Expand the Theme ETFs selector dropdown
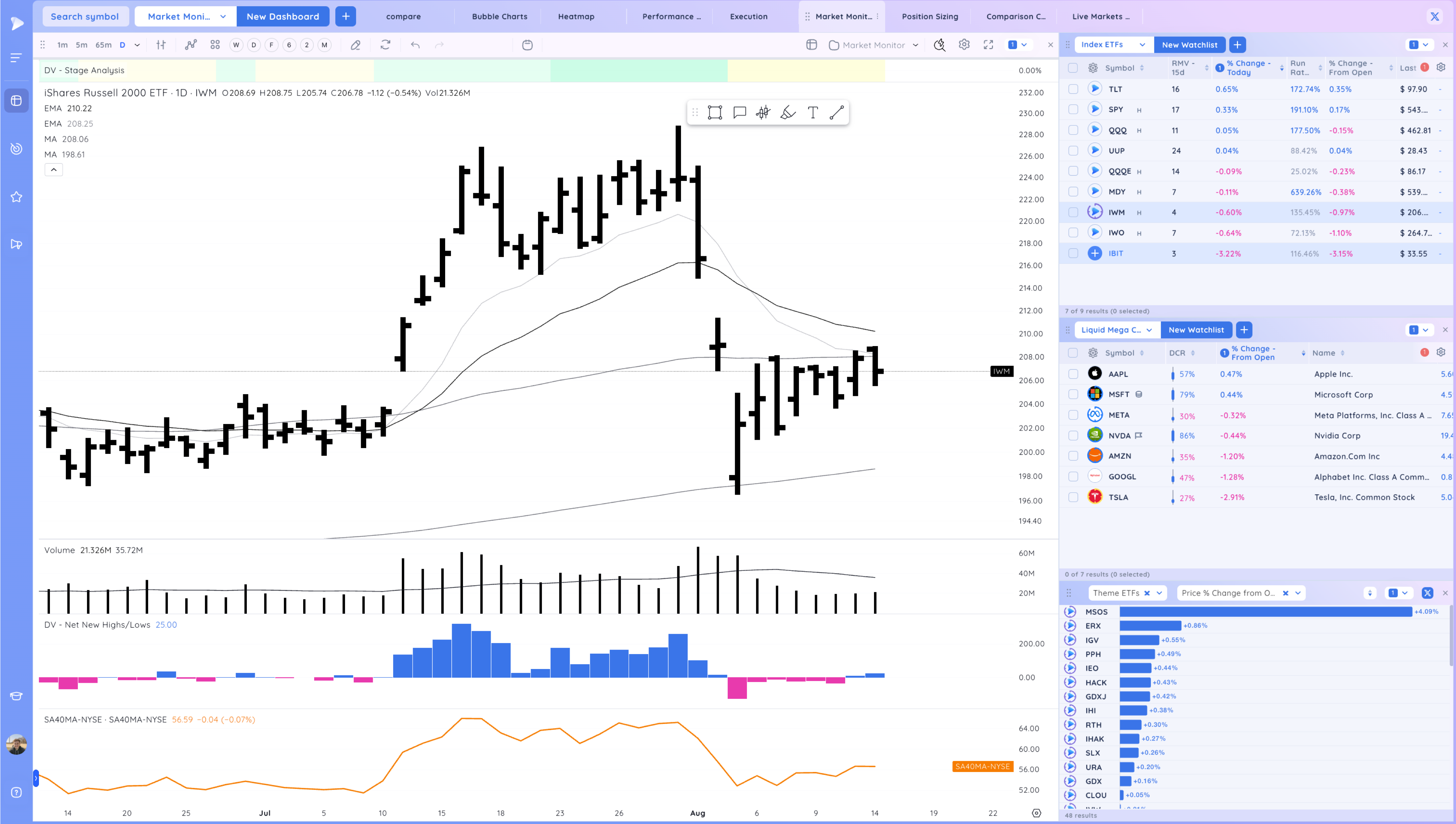1456x824 pixels. click(1159, 593)
